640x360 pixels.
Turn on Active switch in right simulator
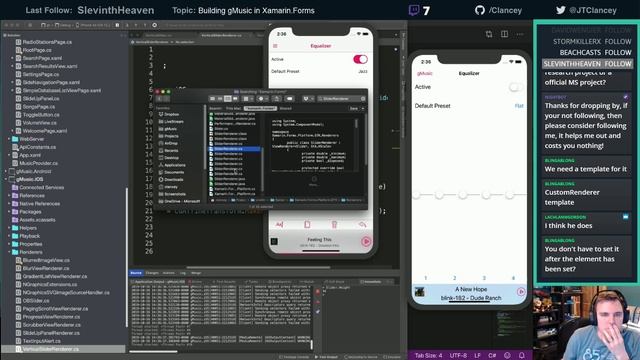(x=516, y=87)
